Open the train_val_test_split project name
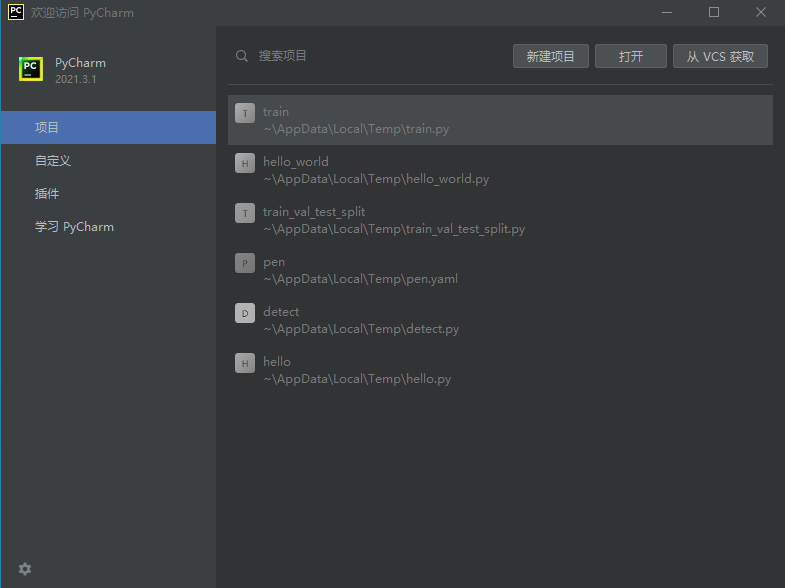This screenshot has height=588, width=785. (x=314, y=212)
